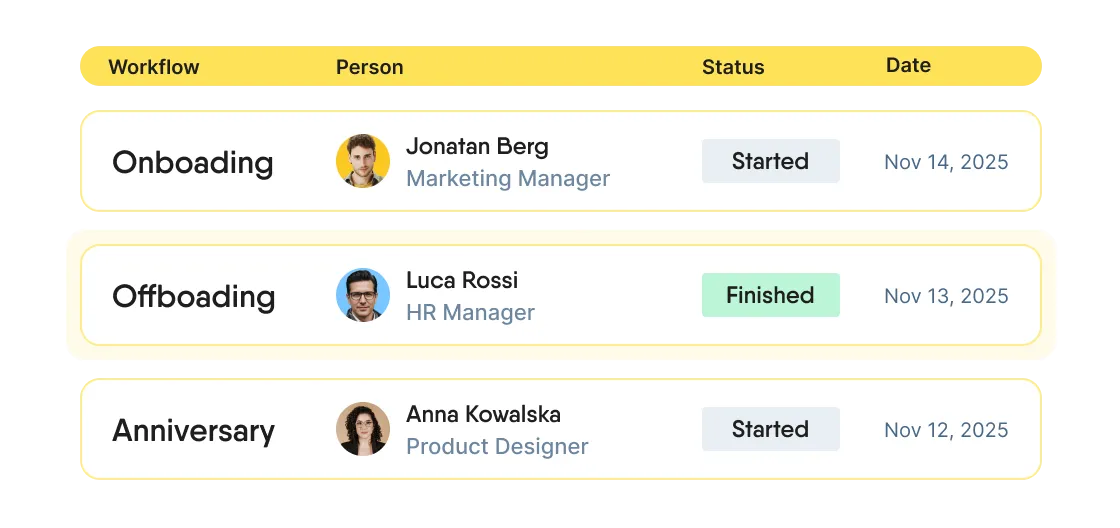Click the Nov 13, 2025 date
This screenshot has height=528, width=1120.
(946, 296)
